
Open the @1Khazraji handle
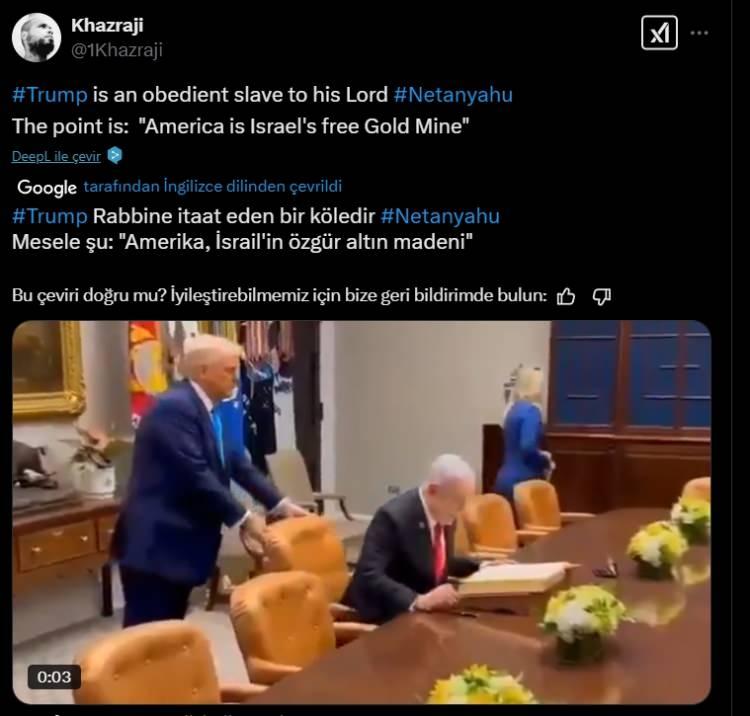tap(117, 50)
